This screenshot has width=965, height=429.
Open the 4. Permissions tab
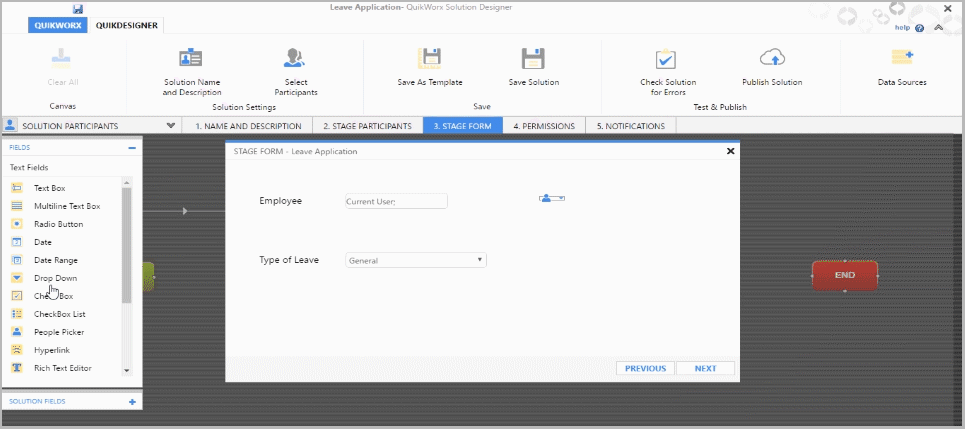tap(544, 126)
